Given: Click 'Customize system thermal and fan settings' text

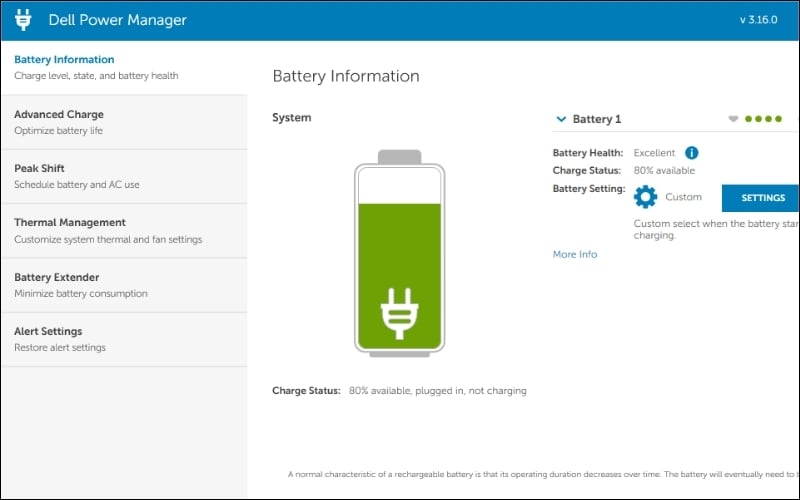Looking at the screenshot, I should pos(108,239).
